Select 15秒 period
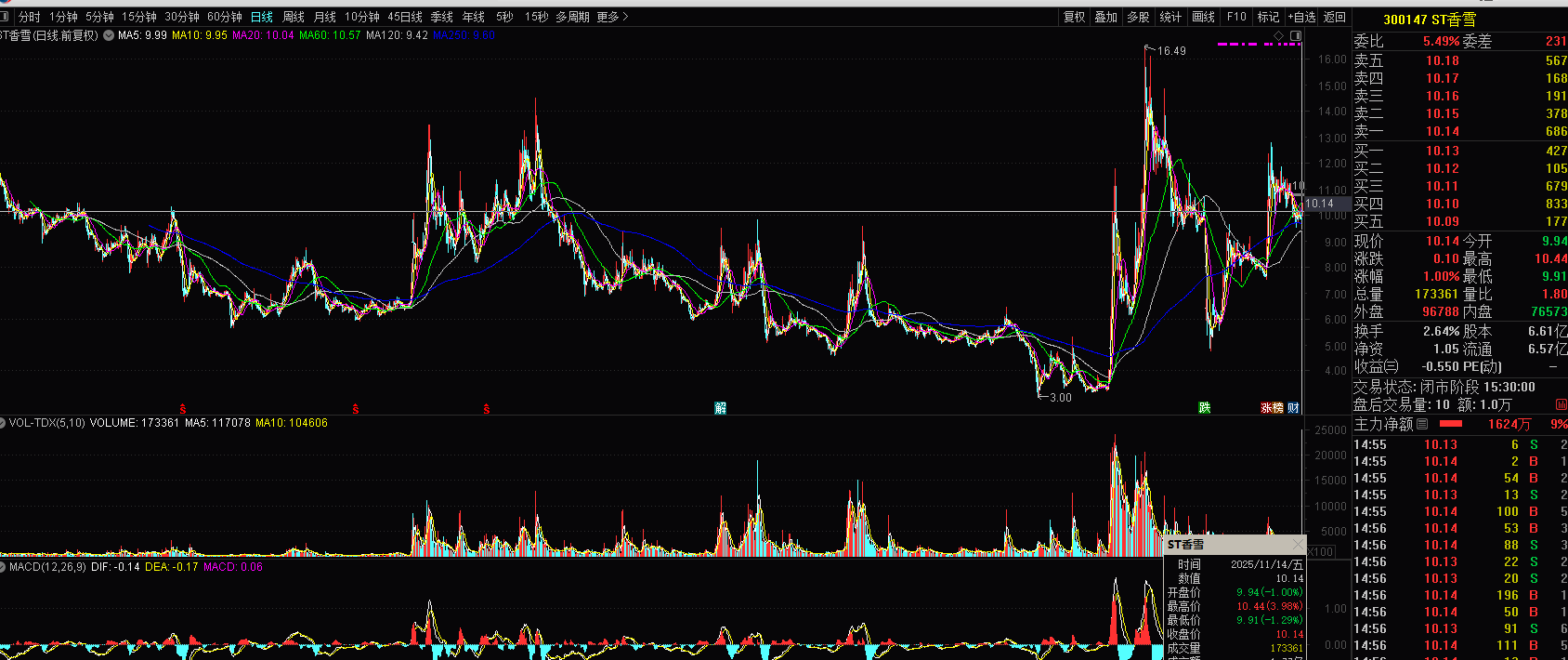Viewport: 1568px width, 660px height. tap(536, 17)
